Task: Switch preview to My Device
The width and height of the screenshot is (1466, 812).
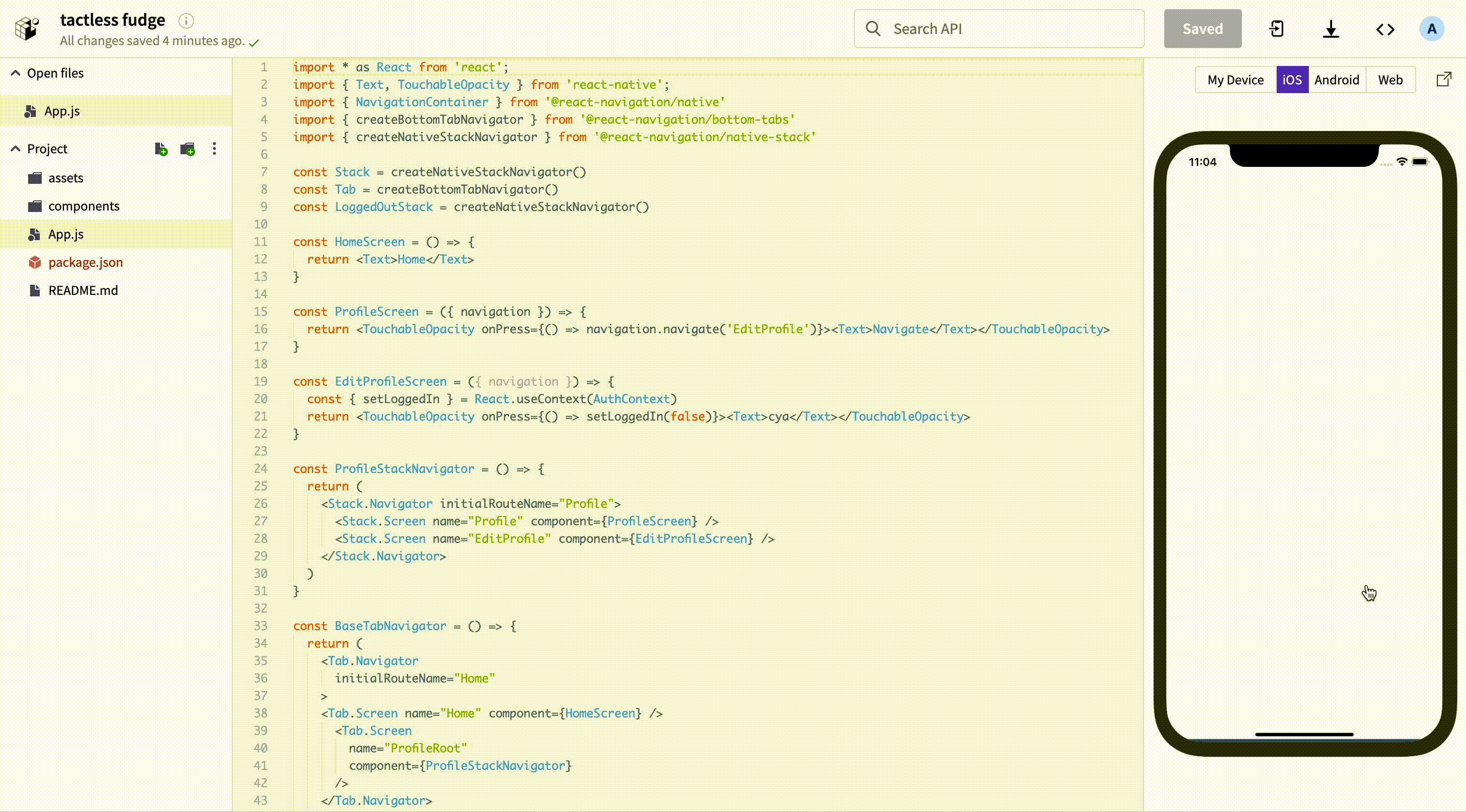Action: tap(1236, 80)
